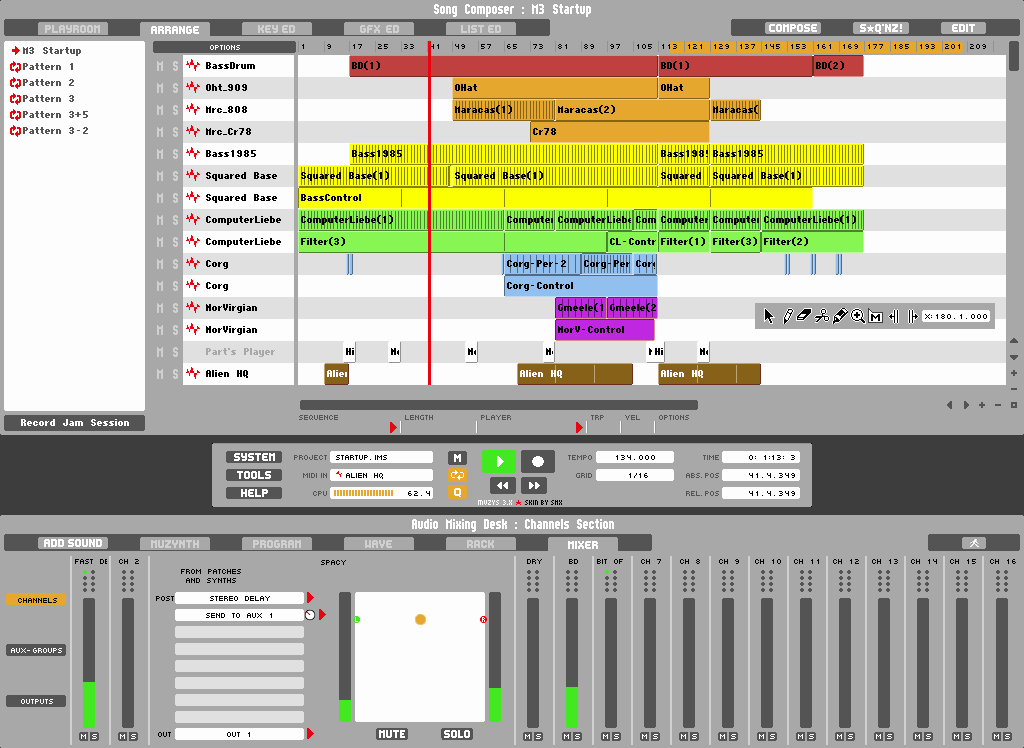Click the running man icon in mixer
Screen dimensions: 1024x748
974,543
